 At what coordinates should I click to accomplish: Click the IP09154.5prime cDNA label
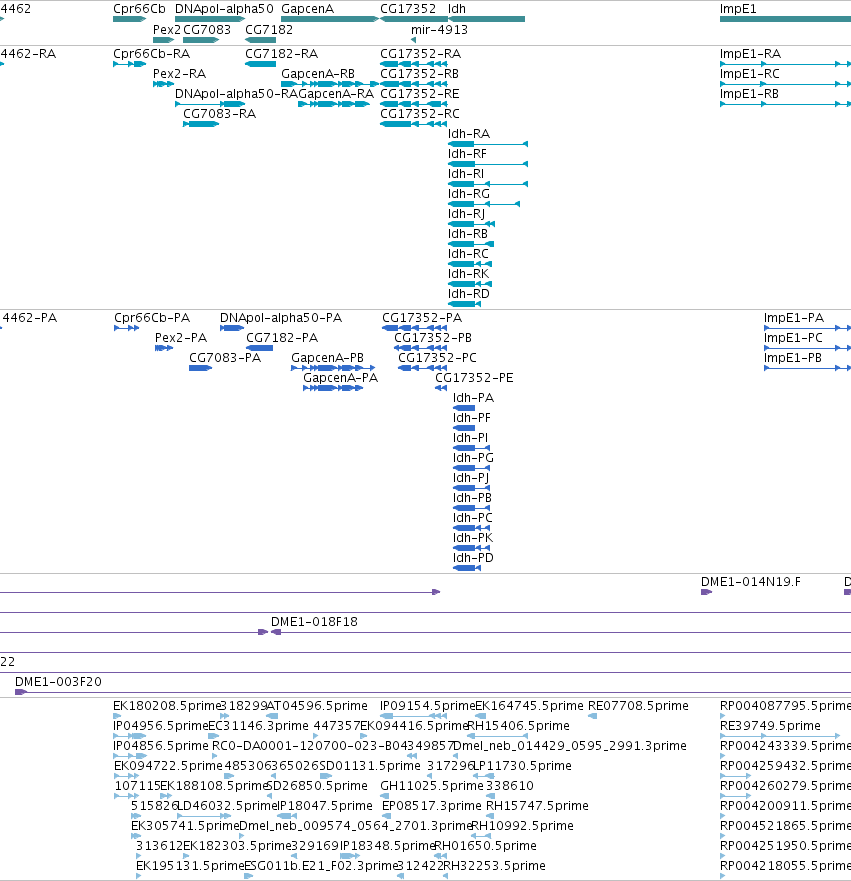coord(427,706)
